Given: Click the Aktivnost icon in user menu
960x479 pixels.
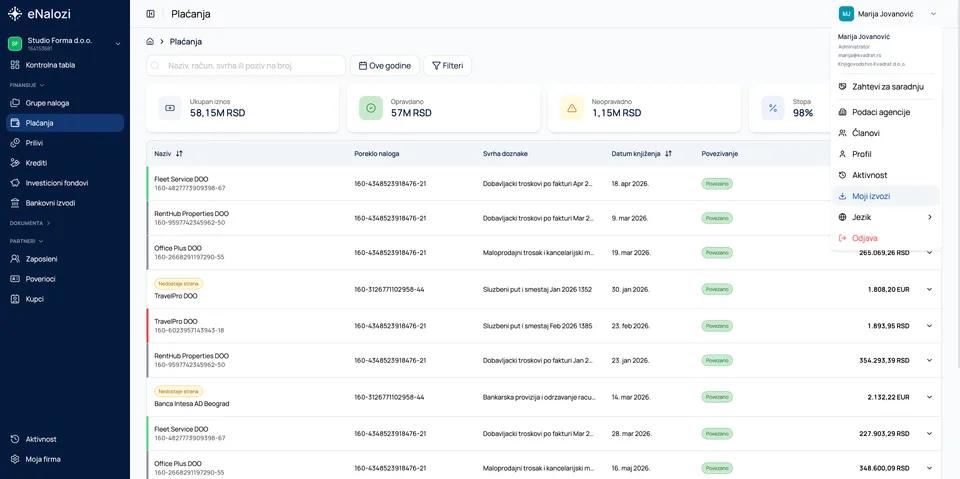Looking at the screenshot, I should click(842, 175).
